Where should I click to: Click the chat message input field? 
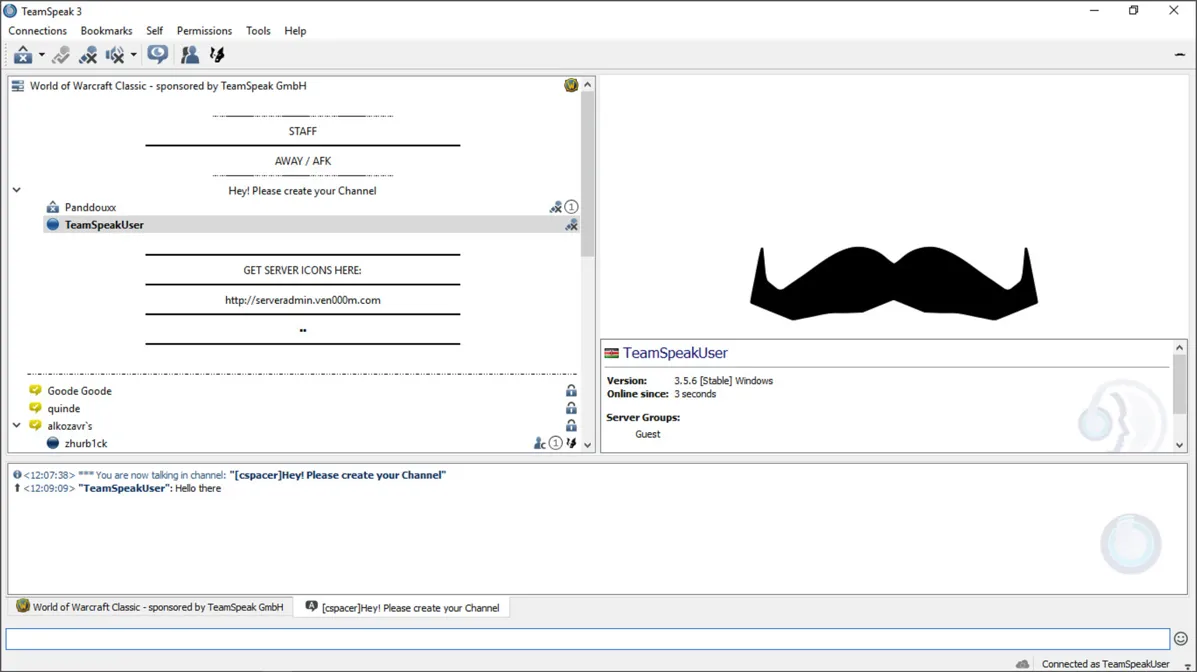tap(587, 638)
